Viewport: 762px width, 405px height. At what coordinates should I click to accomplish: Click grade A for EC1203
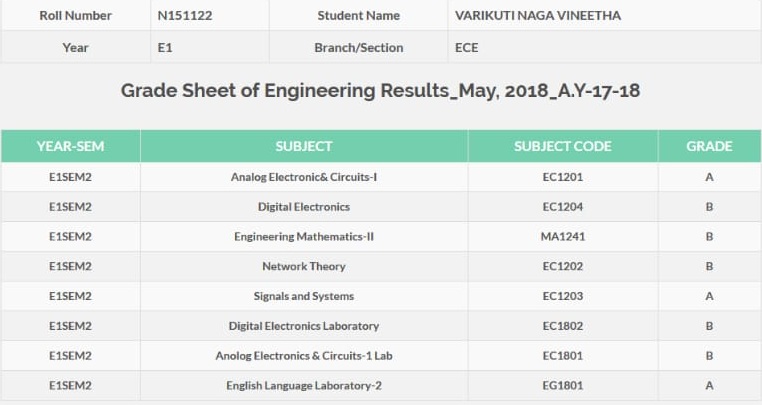[x=709, y=296]
